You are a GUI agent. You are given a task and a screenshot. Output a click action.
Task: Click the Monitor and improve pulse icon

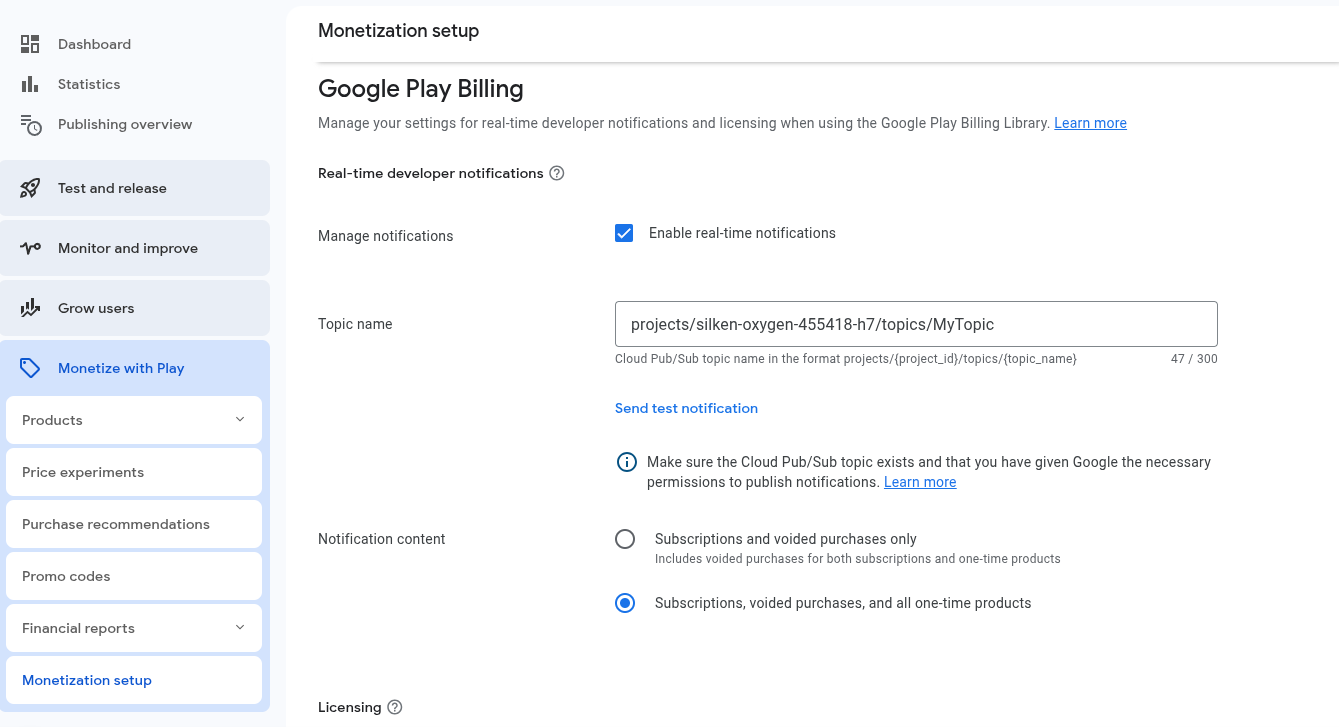pos(30,248)
